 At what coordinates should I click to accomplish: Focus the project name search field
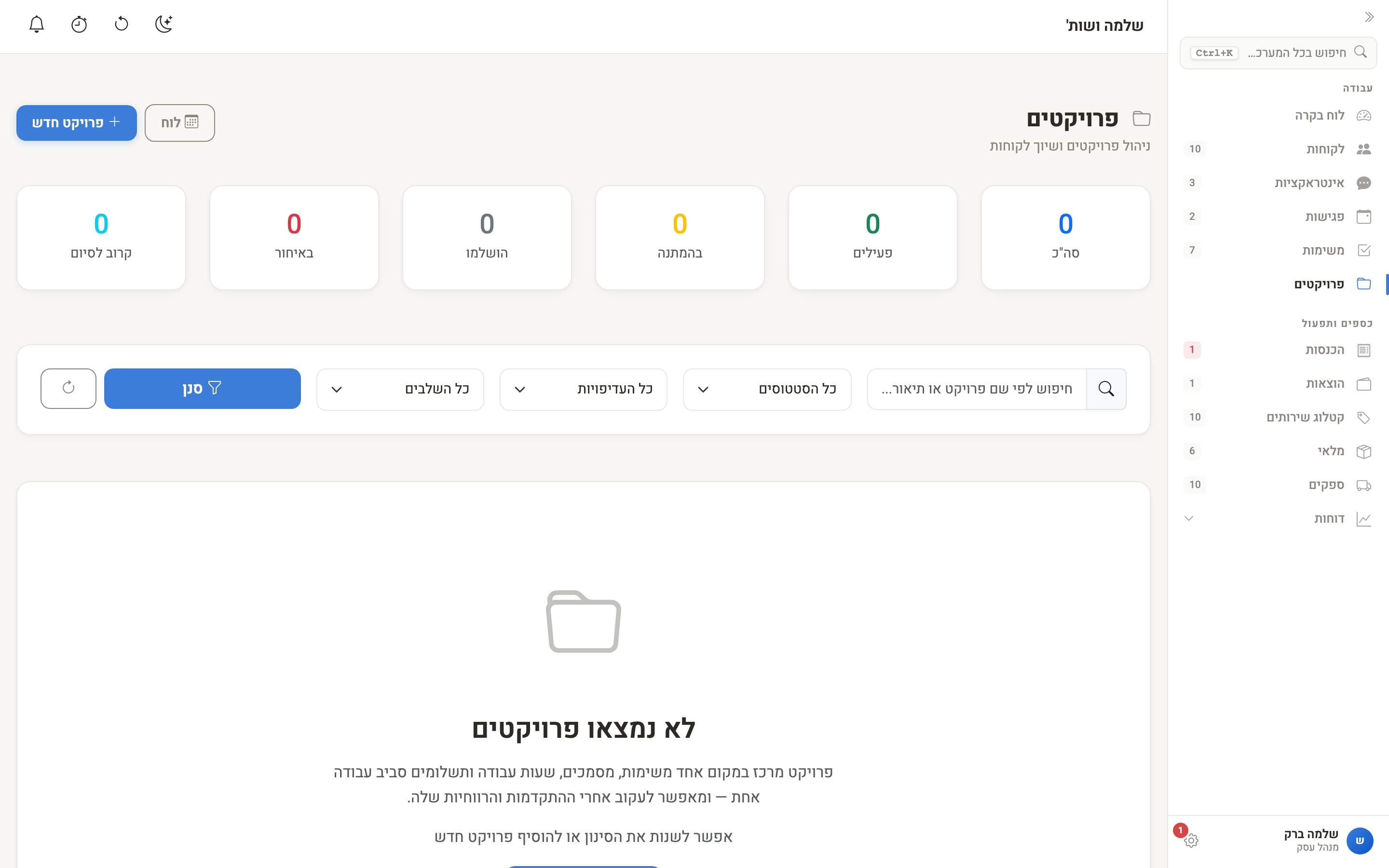977,389
